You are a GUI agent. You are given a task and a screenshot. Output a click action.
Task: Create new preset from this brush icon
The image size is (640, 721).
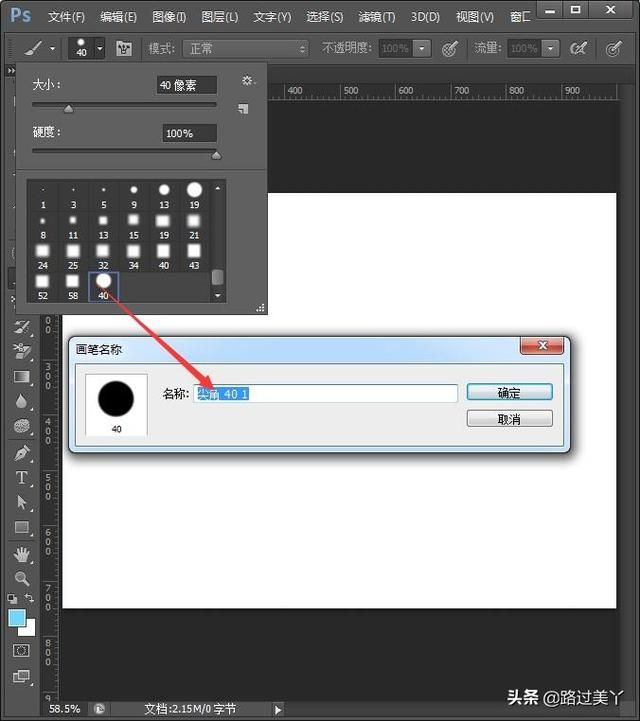[x=243, y=109]
